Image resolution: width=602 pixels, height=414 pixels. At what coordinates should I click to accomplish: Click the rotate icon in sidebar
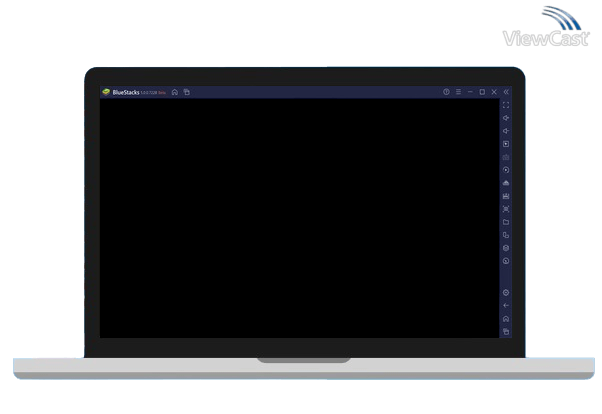click(506, 170)
